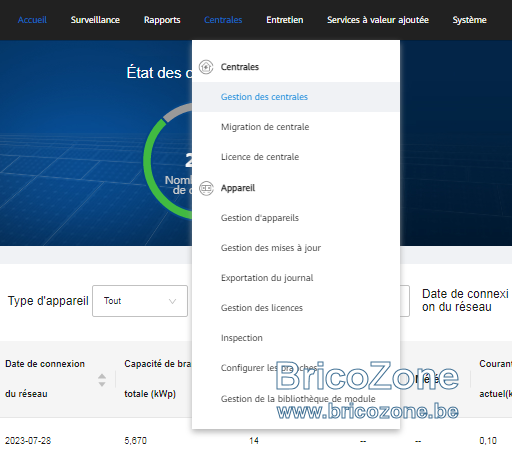
Task: Click the Date de connexion column header
Action: pyautogui.click(x=45, y=379)
